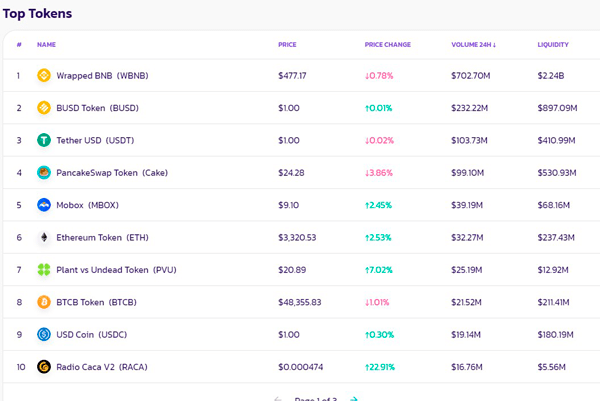This screenshot has width=600, height=401.
Task: Click the ↑0.30% price change
Action: click(379, 335)
